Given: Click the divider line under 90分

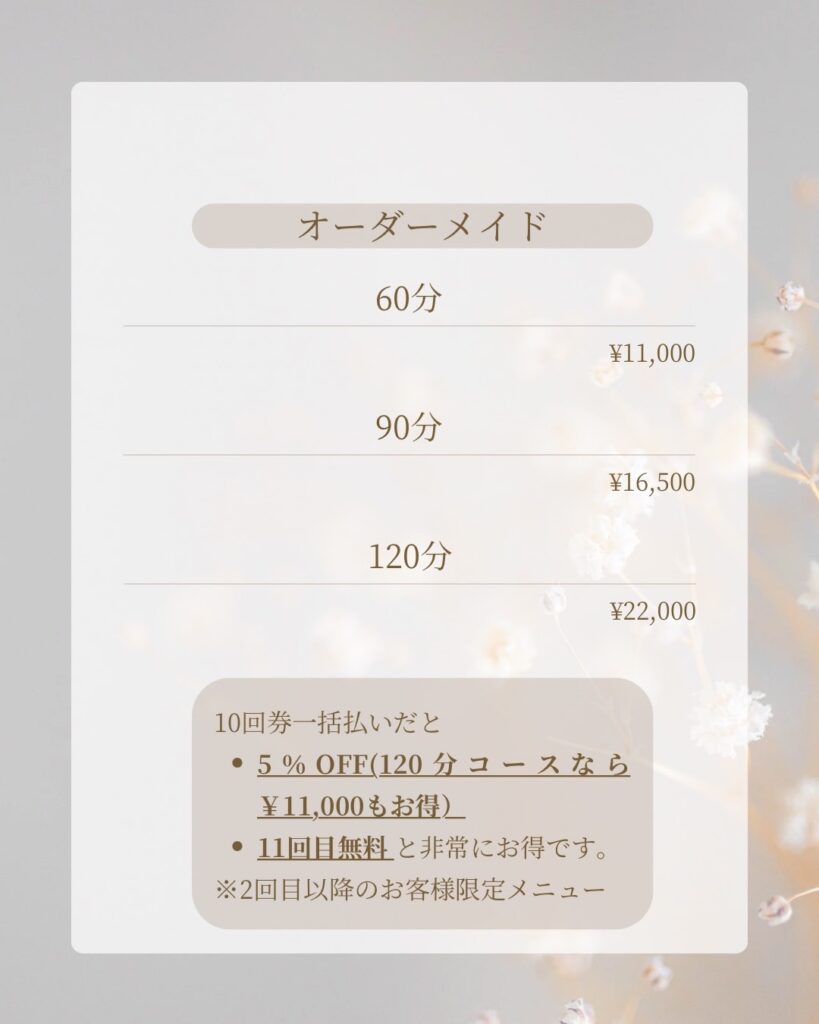Looking at the screenshot, I should (408, 455).
